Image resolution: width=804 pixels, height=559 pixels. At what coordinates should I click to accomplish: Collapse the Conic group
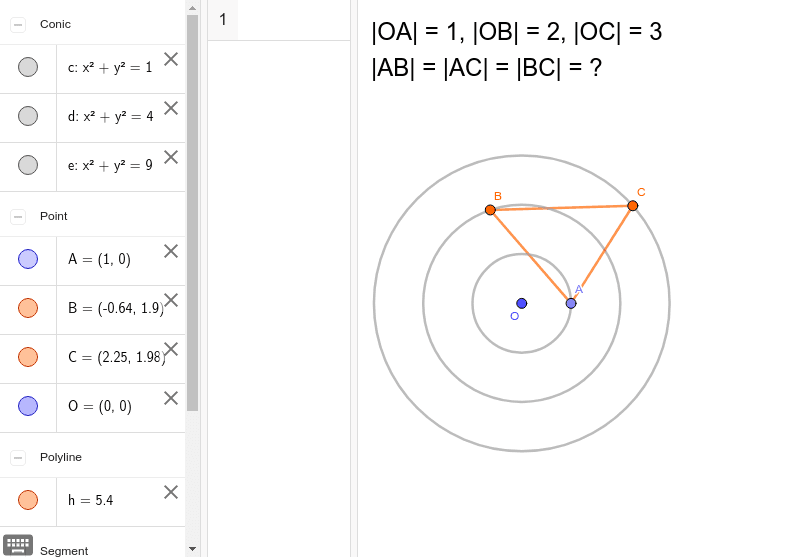(x=18, y=25)
